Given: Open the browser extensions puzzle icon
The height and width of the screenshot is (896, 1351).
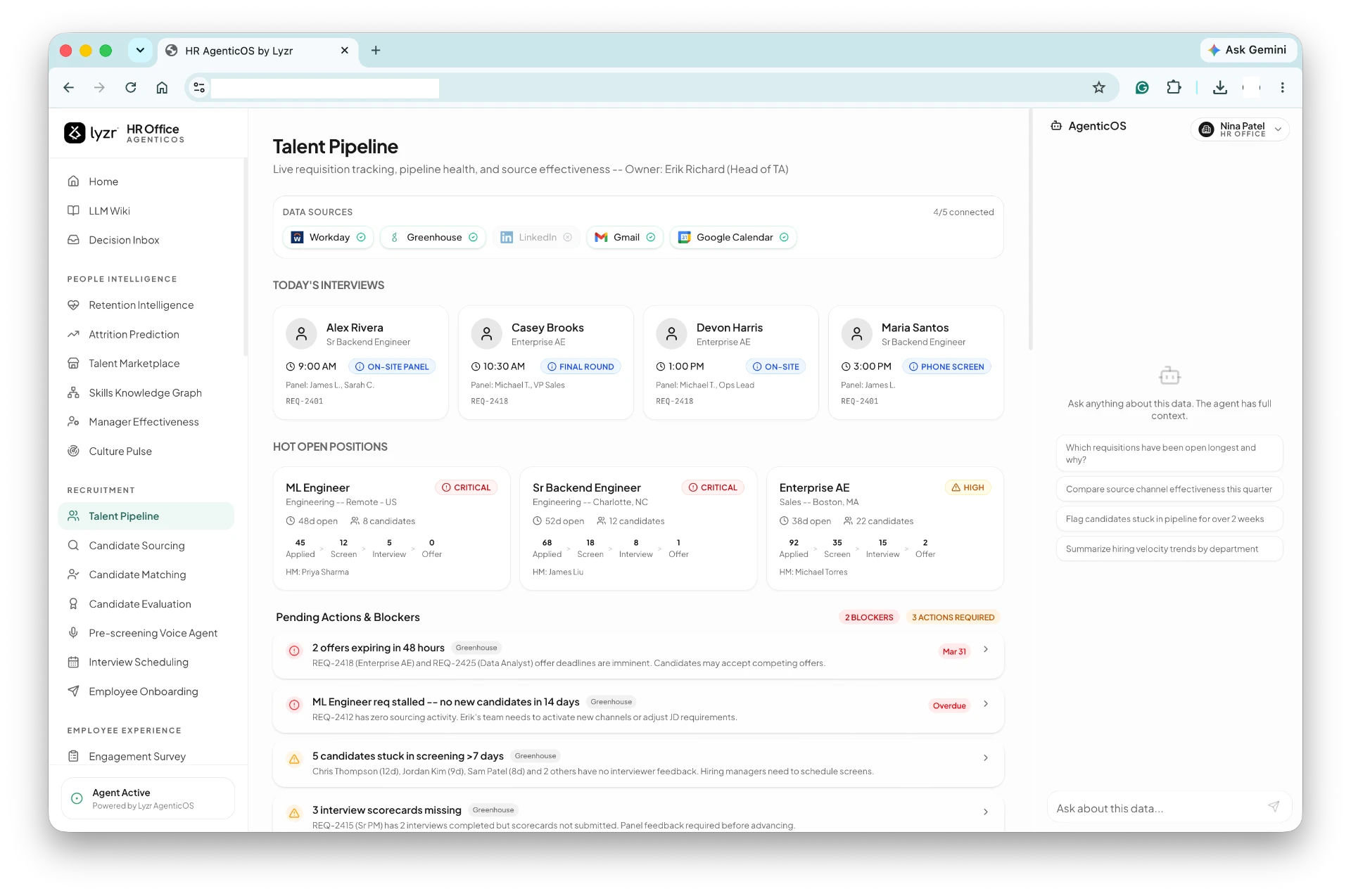Looking at the screenshot, I should tap(1174, 87).
